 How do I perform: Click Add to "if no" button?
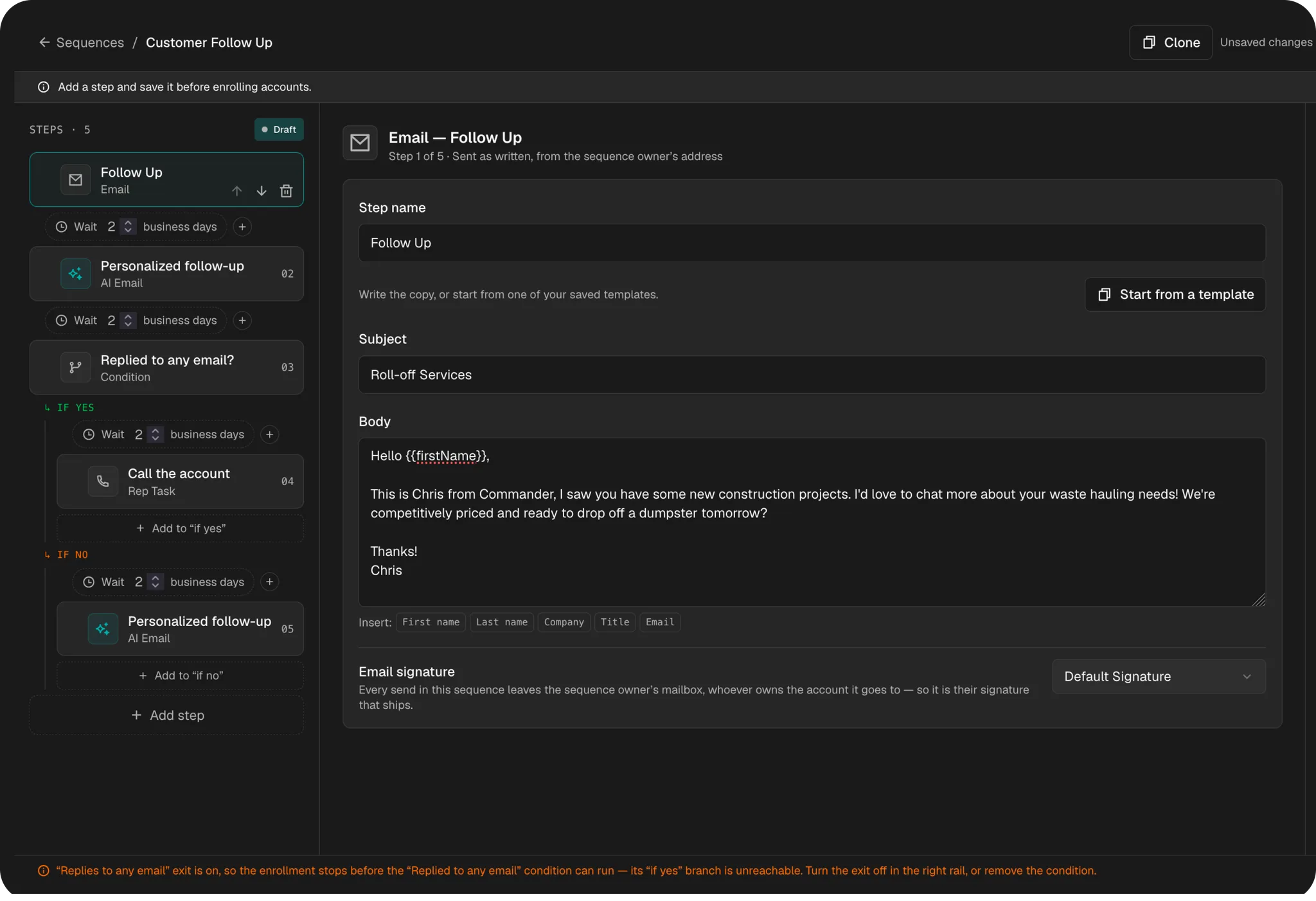(x=180, y=675)
